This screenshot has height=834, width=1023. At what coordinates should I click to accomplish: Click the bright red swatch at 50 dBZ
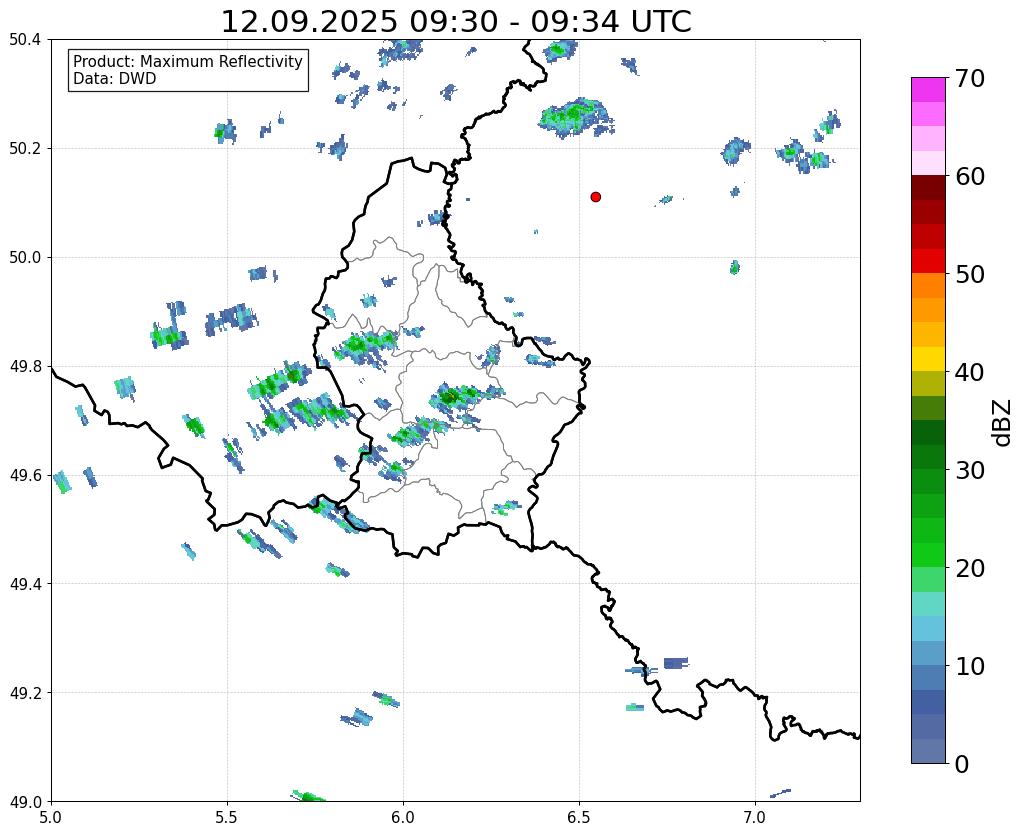928,261
